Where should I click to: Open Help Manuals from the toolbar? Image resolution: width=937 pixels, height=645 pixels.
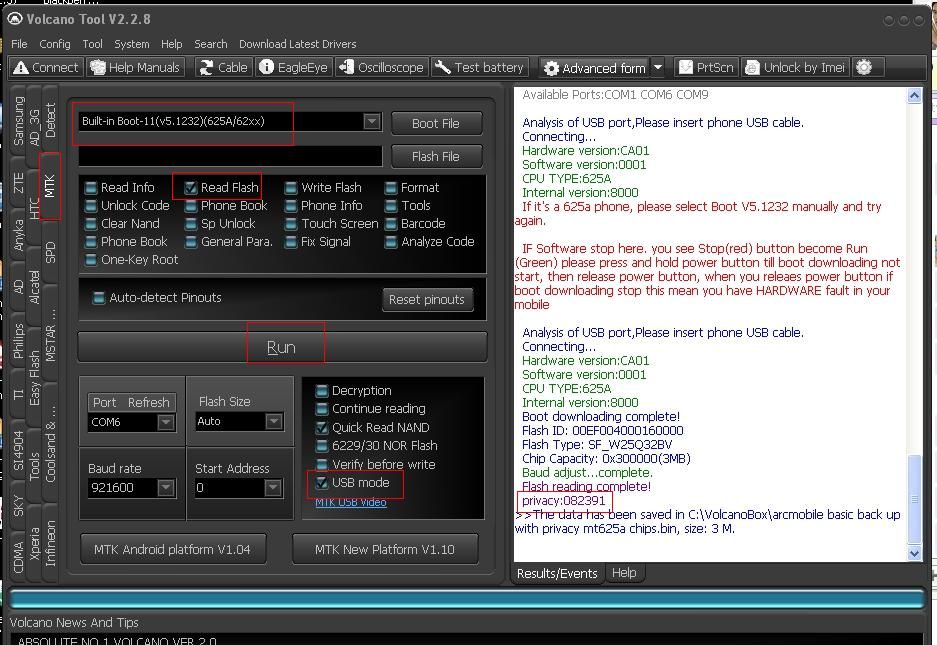(x=135, y=68)
